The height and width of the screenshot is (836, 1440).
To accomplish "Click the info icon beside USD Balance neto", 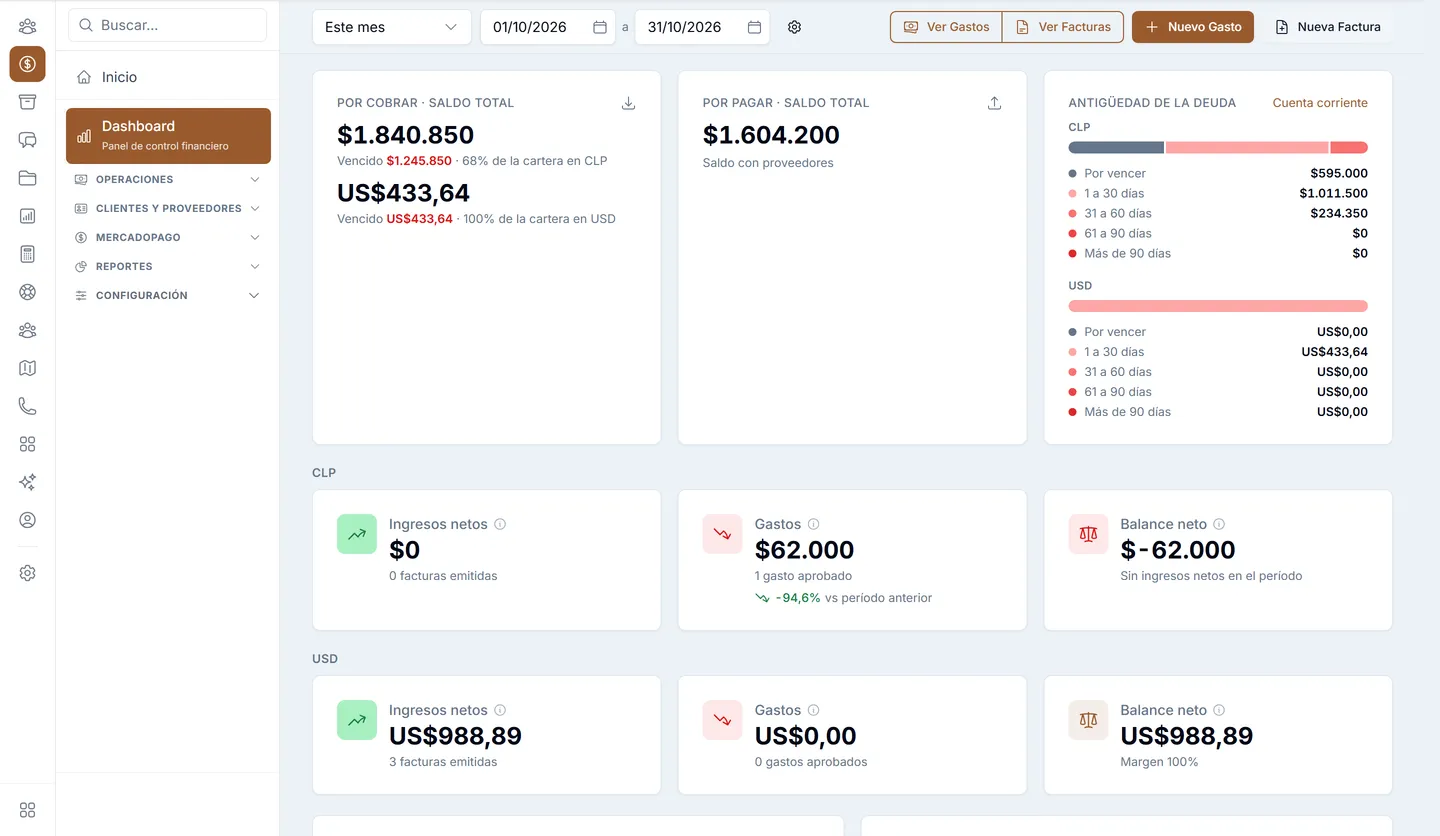I will [x=1219, y=710].
